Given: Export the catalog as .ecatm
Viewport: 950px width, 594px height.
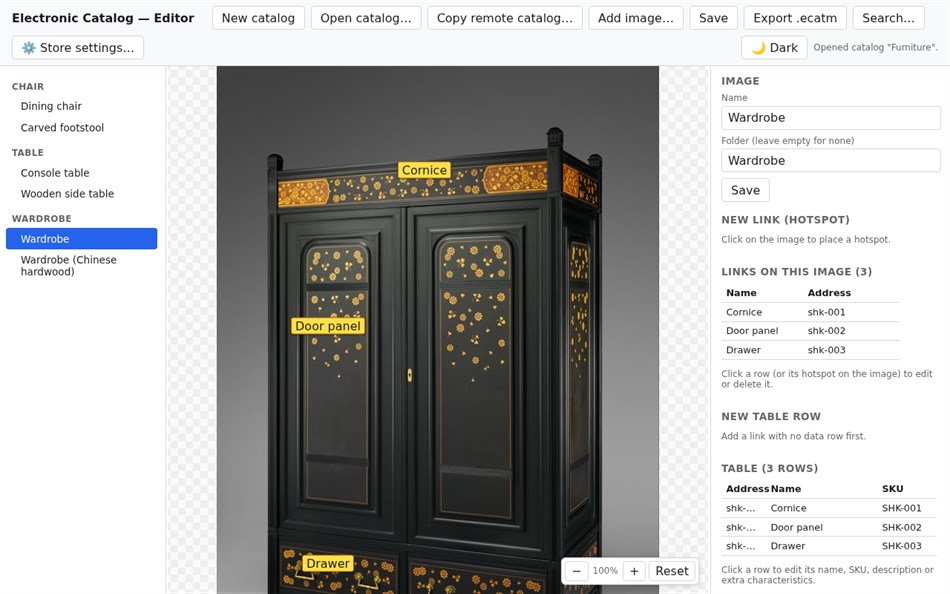Looking at the screenshot, I should tap(795, 18).
